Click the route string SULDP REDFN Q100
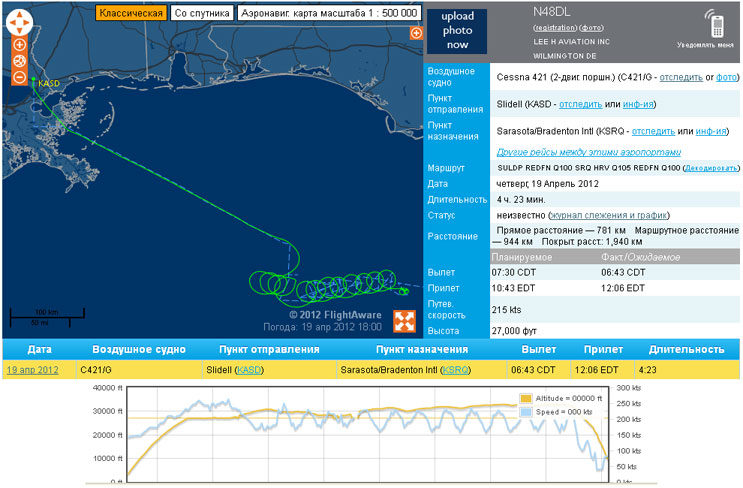Image resolution: width=743 pixels, height=488 pixels. 535,168
